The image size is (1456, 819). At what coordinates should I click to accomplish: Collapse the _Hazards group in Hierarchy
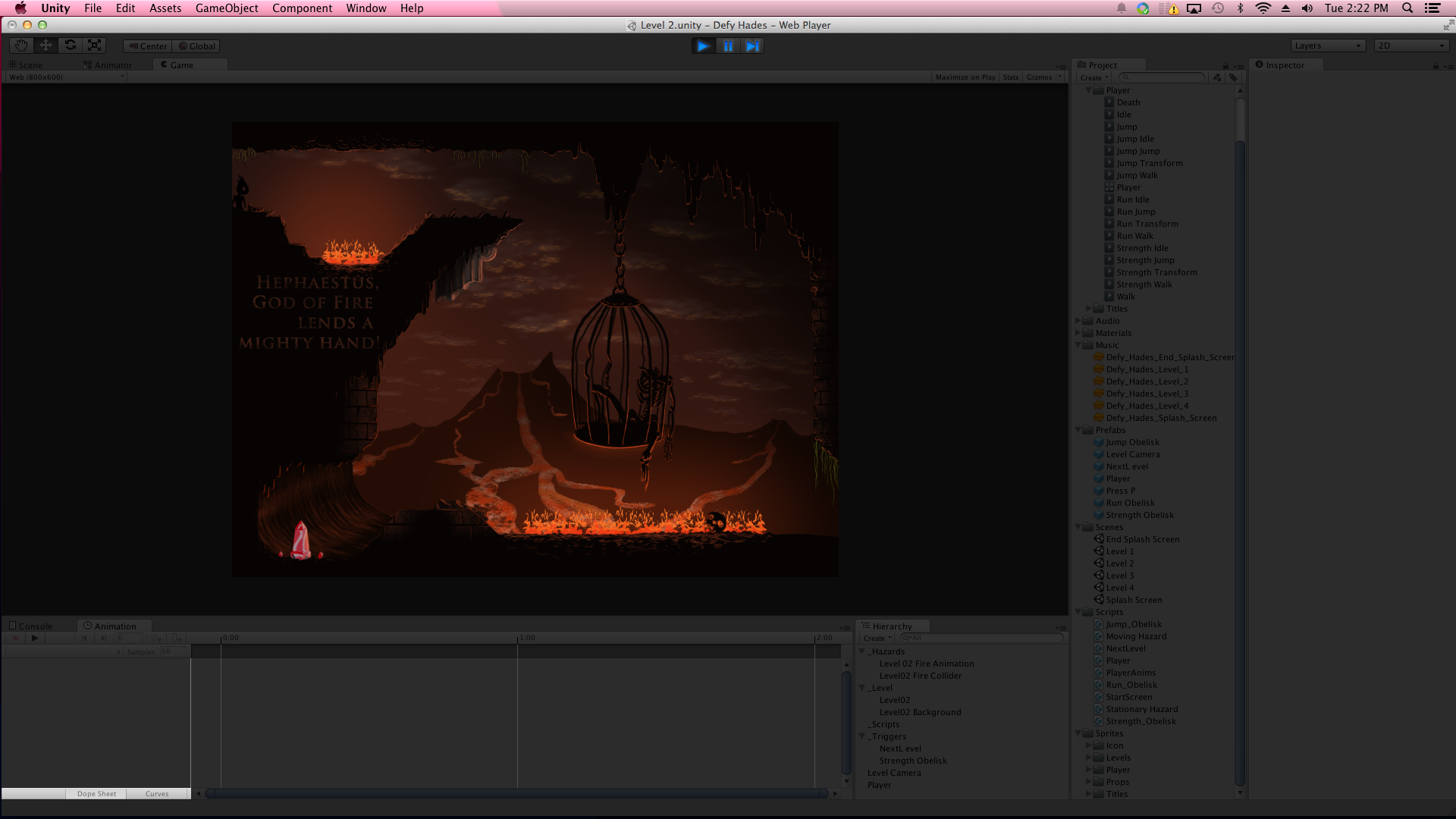[862, 651]
